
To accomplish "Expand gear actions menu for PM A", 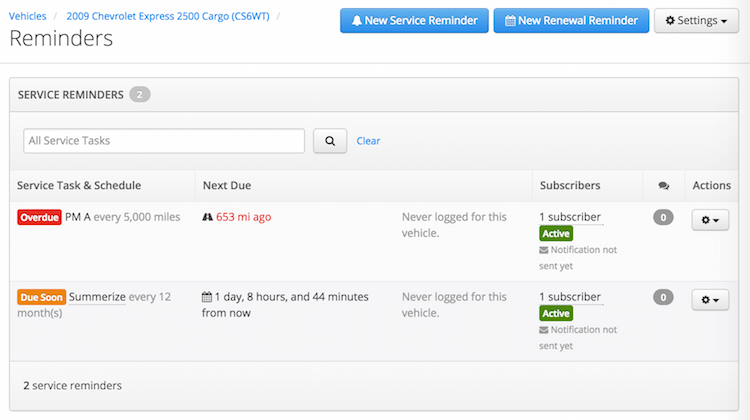I will (x=711, y=219).
